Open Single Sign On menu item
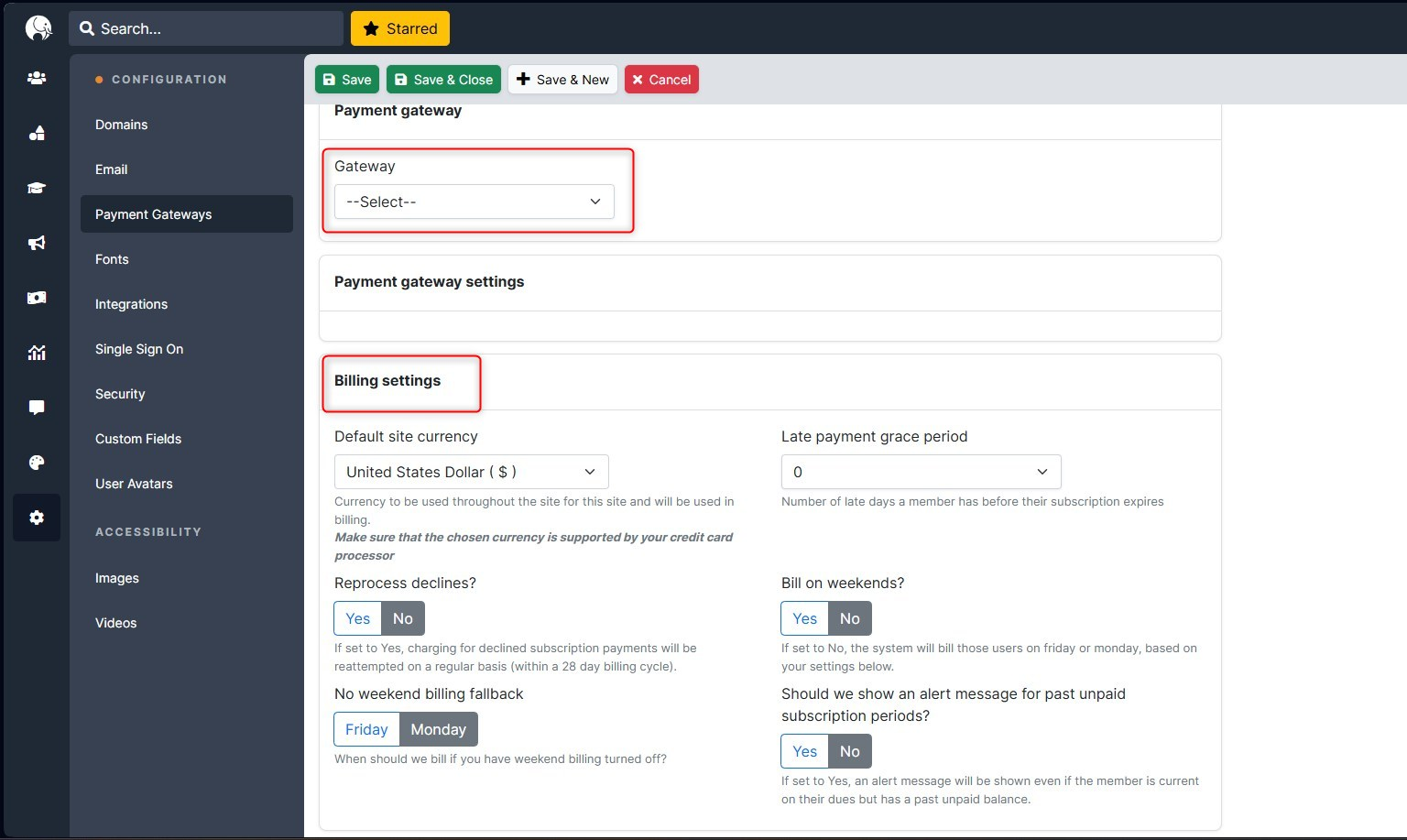This screenshot has width=1407, height=840. [139, 349]
